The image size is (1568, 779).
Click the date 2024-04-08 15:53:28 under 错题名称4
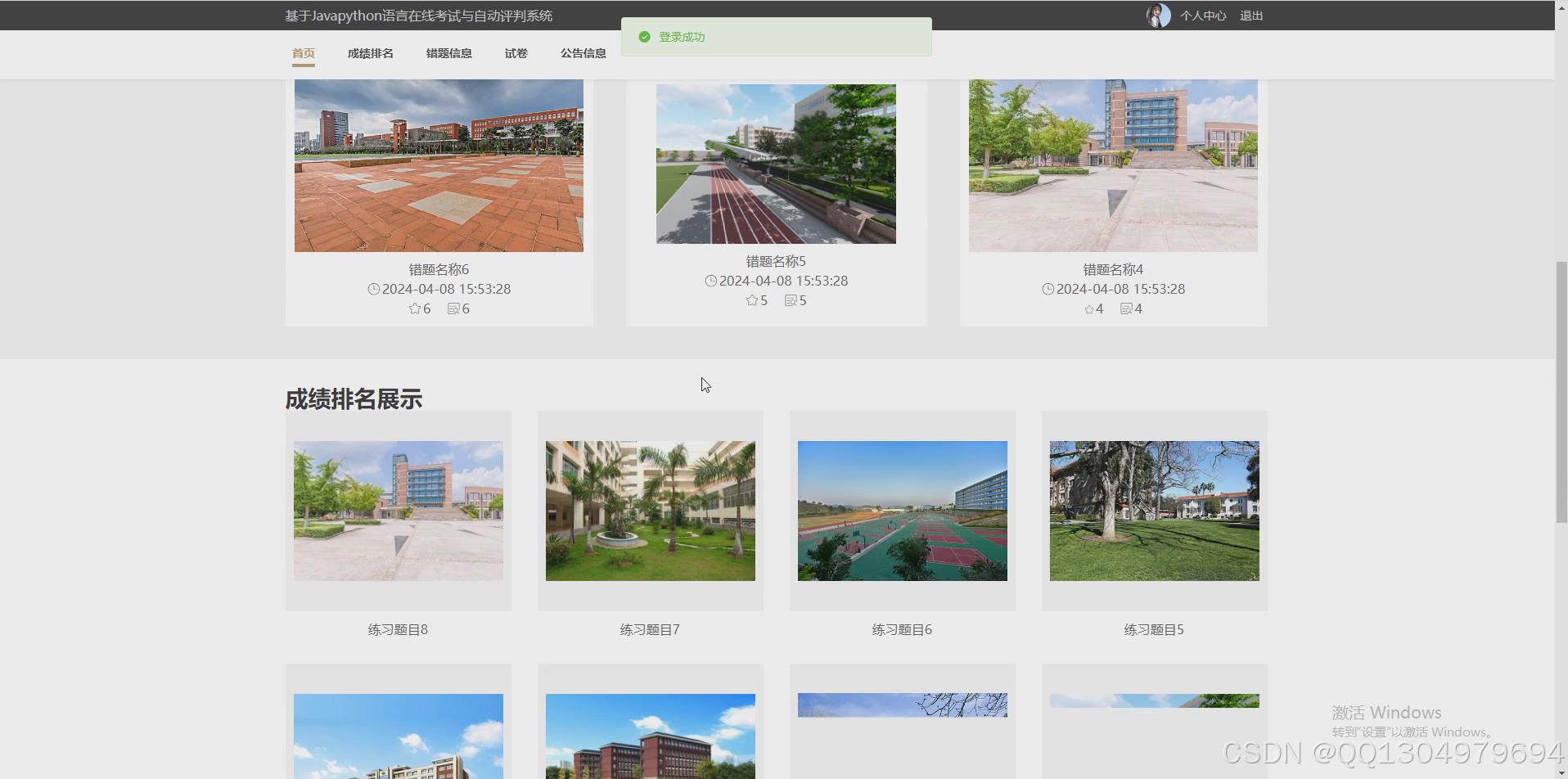pyautogui.click(x=1120, y=289)
